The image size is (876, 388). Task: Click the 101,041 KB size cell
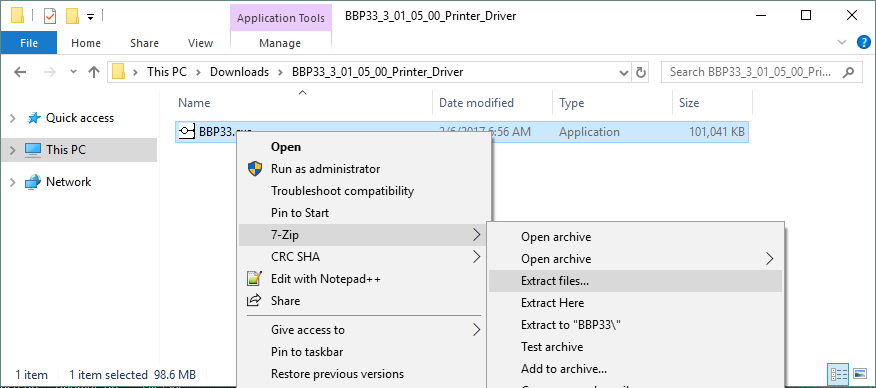[x=717, y=132]
